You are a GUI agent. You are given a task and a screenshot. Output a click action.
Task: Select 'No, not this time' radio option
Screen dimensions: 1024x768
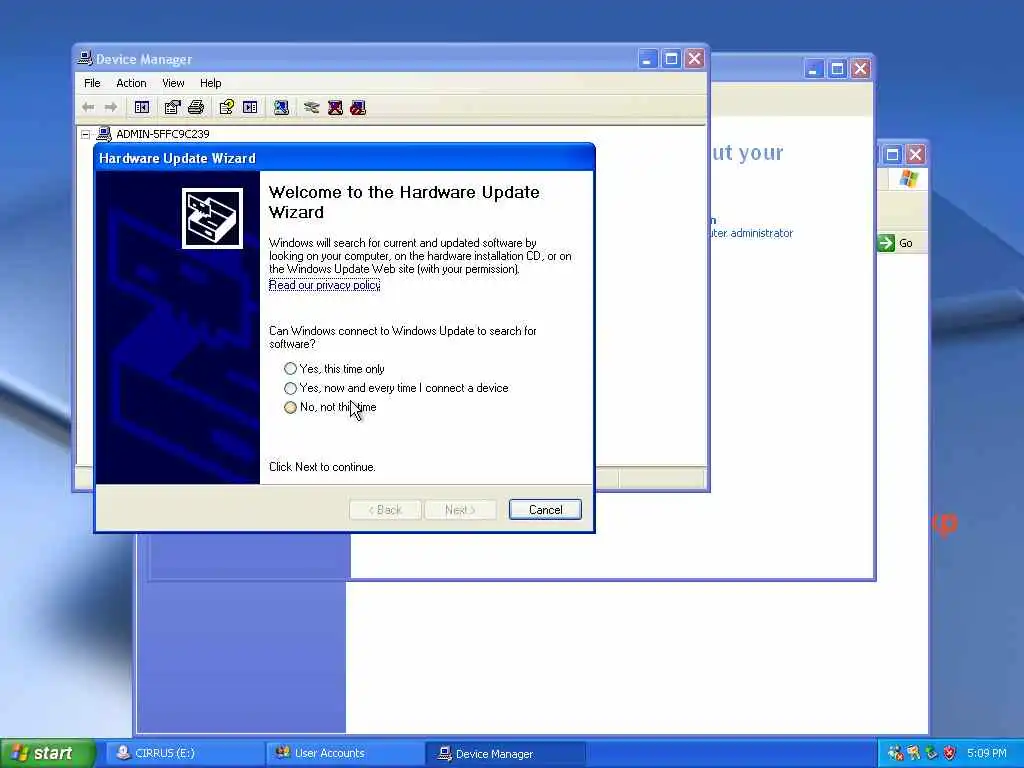click(291, 407)
